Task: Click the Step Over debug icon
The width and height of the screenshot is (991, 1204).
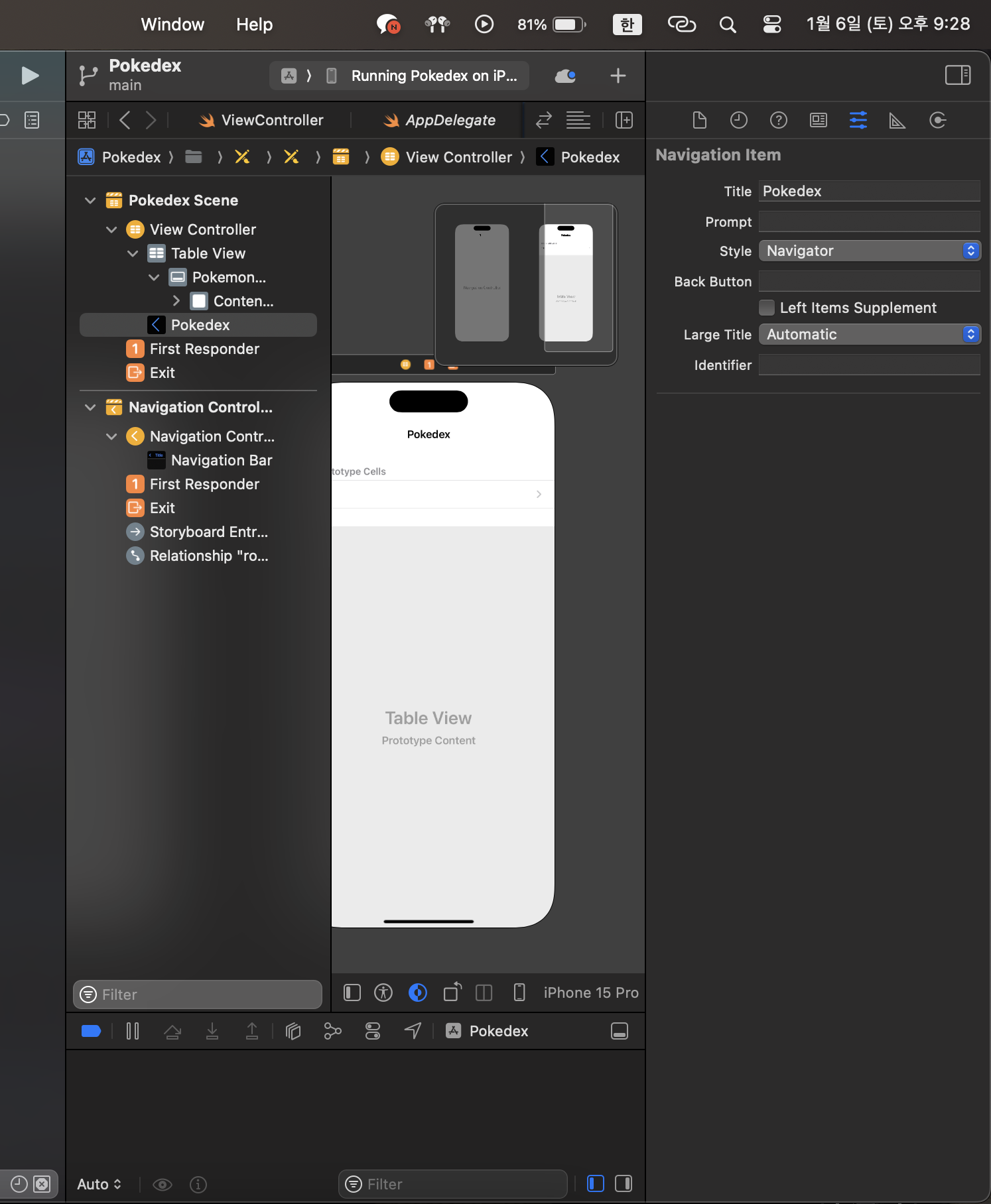Action: click(x=172, y=1031)
